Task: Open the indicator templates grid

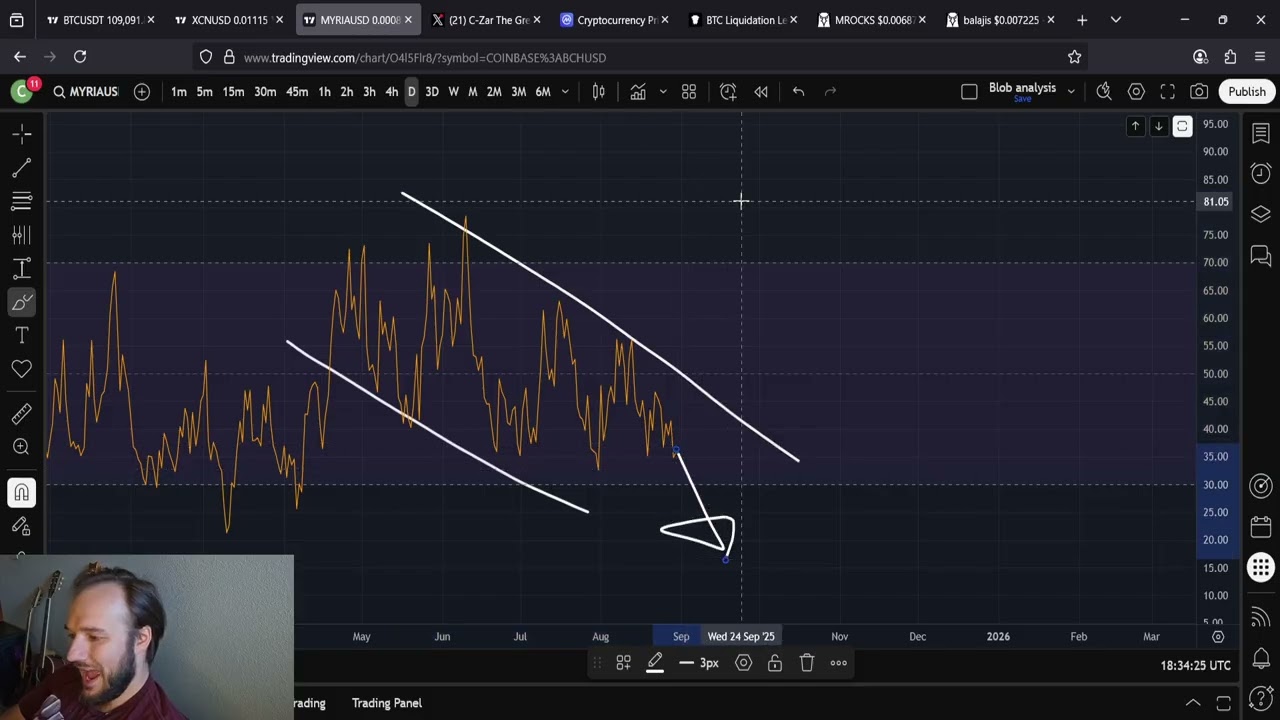Action: tap(689, 91)
